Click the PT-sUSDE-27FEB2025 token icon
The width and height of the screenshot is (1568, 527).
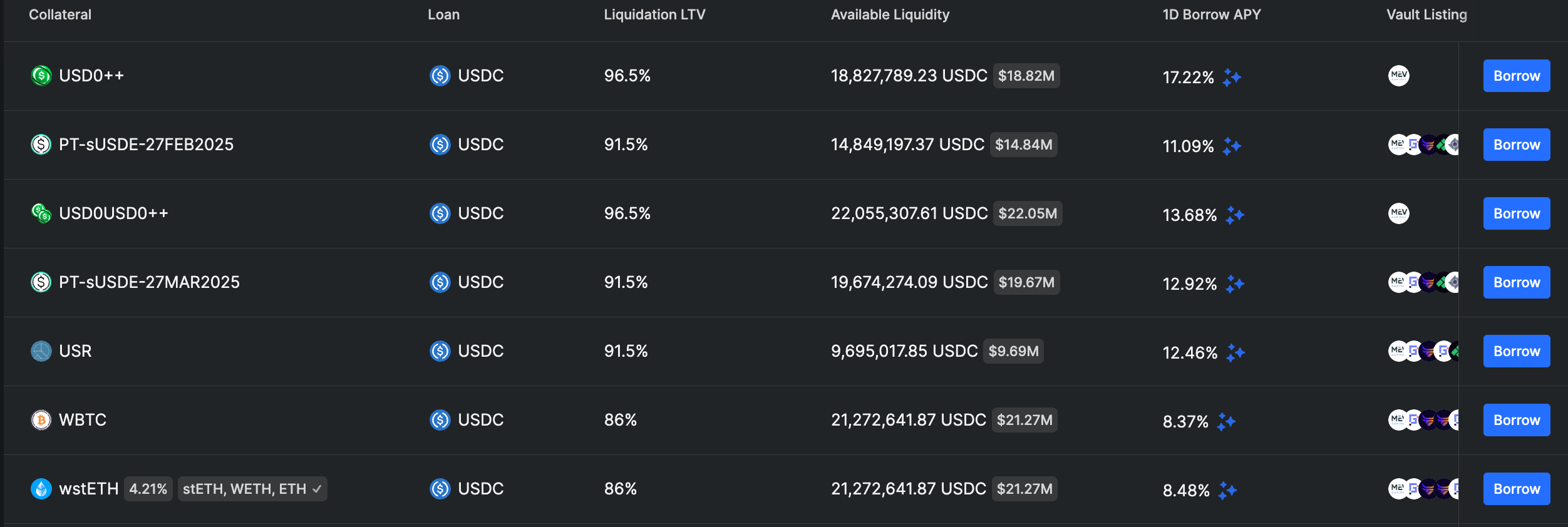tap(41, 145)
